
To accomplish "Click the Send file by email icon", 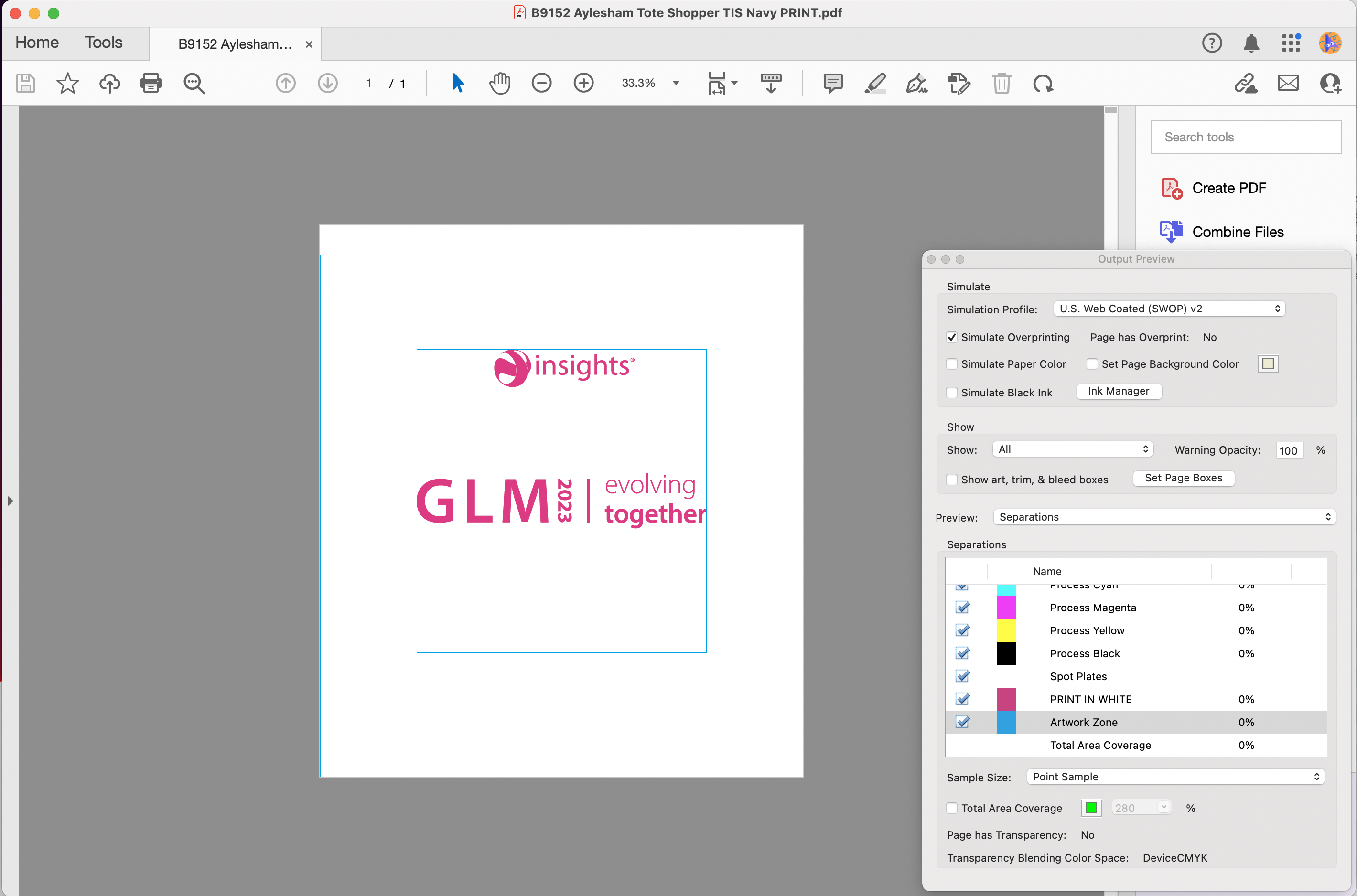I will click(x=1288, y=84).
